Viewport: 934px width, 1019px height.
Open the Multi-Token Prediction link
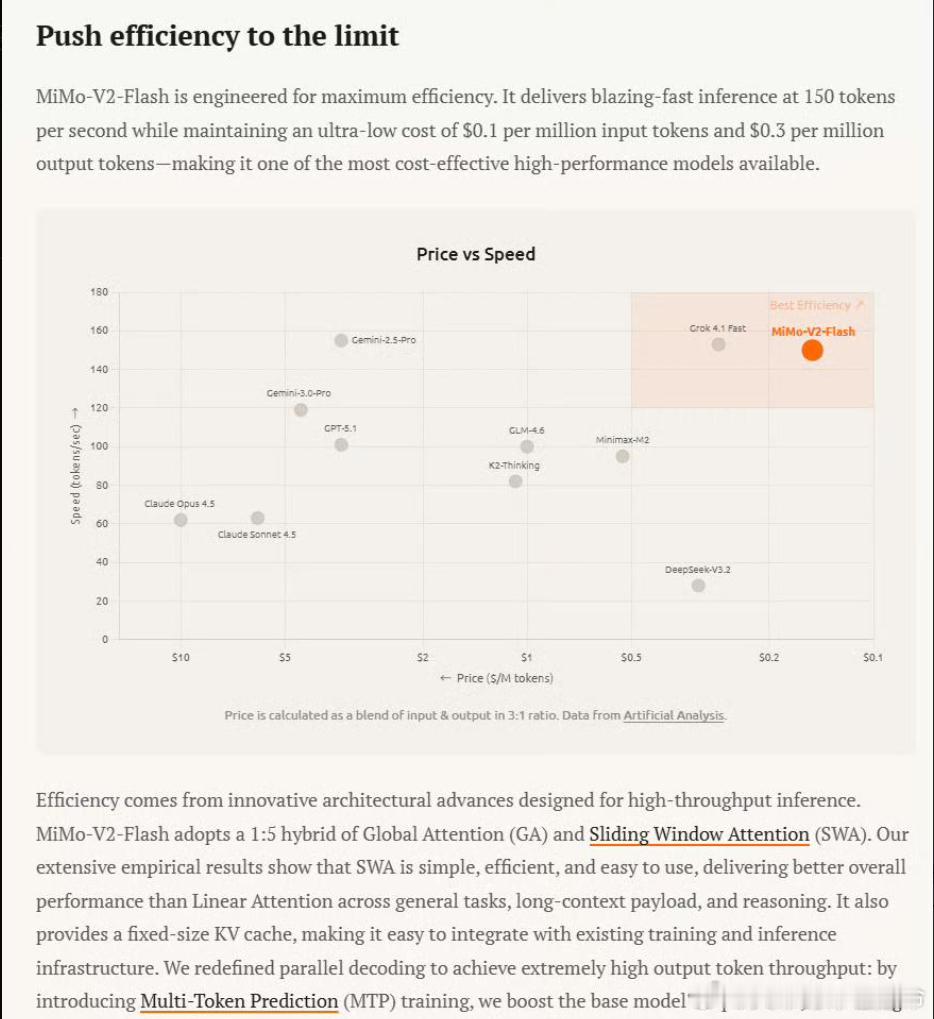[x=239, y=1000]
